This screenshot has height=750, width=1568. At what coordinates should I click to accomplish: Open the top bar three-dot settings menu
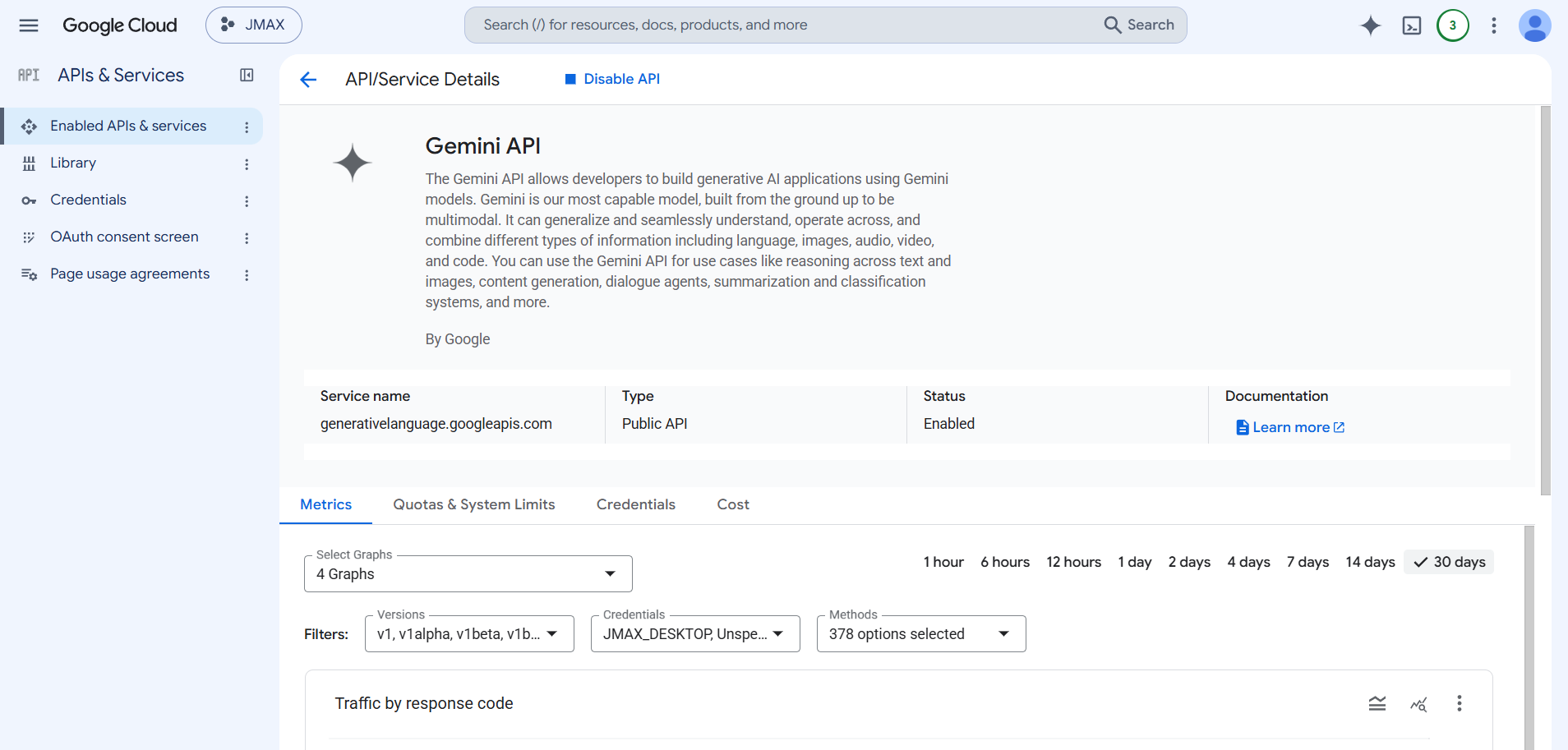[1494, 25]
